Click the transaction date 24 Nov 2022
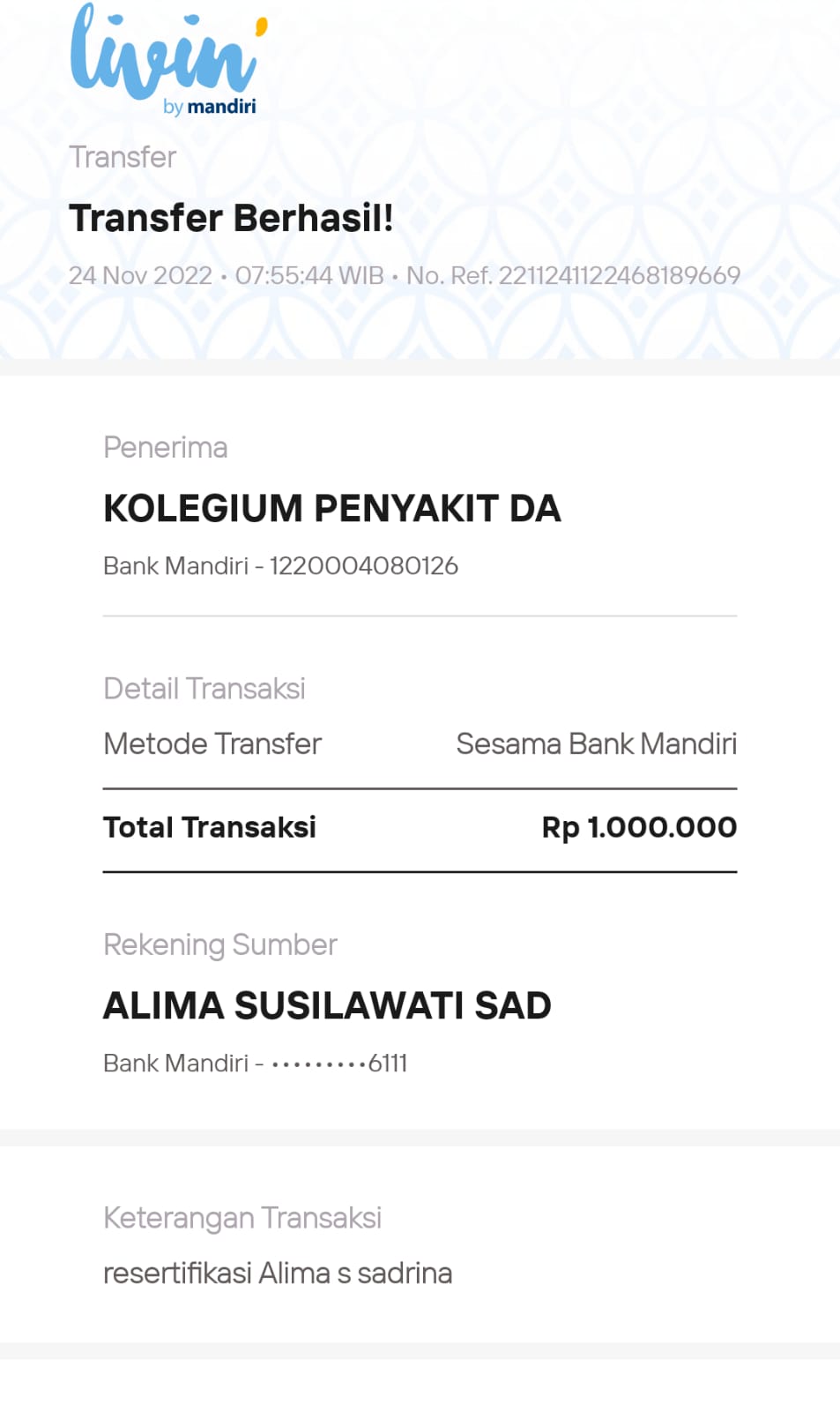The height and width of the screenshot is (1411, 840). [140, 276]
